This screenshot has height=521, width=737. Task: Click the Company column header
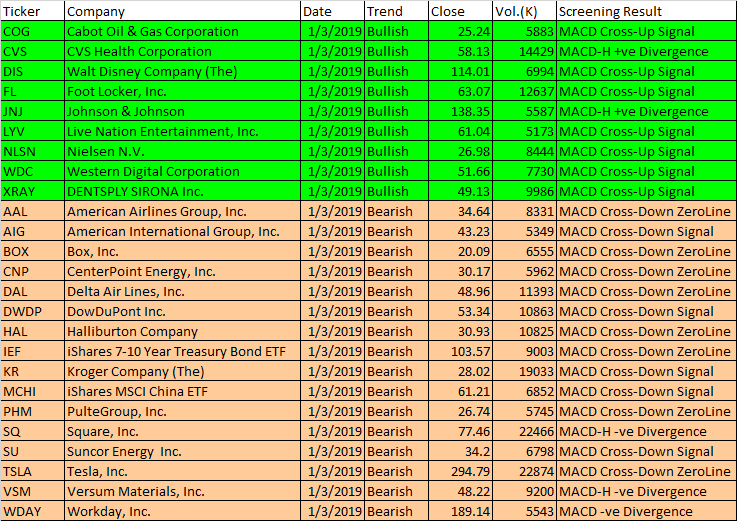coord(182,11)
